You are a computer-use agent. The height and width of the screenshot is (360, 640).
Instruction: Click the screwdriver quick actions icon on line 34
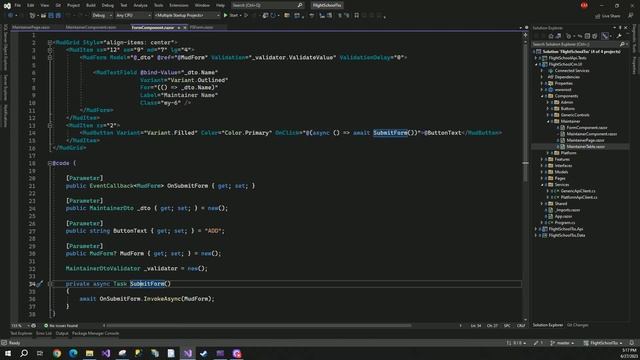pos(40,284)
